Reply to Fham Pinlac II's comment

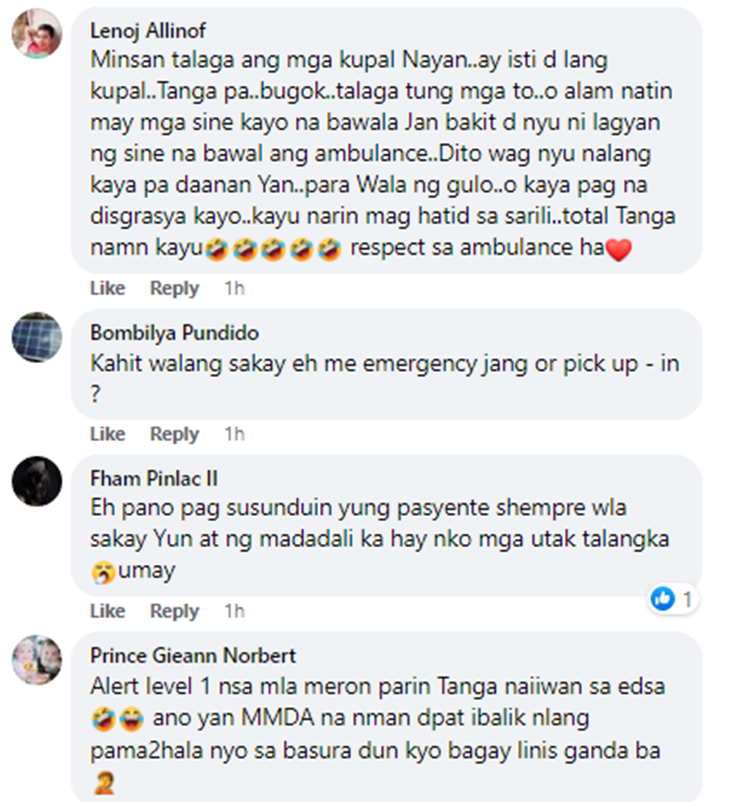pyautogui.click(x=174, y=611)
